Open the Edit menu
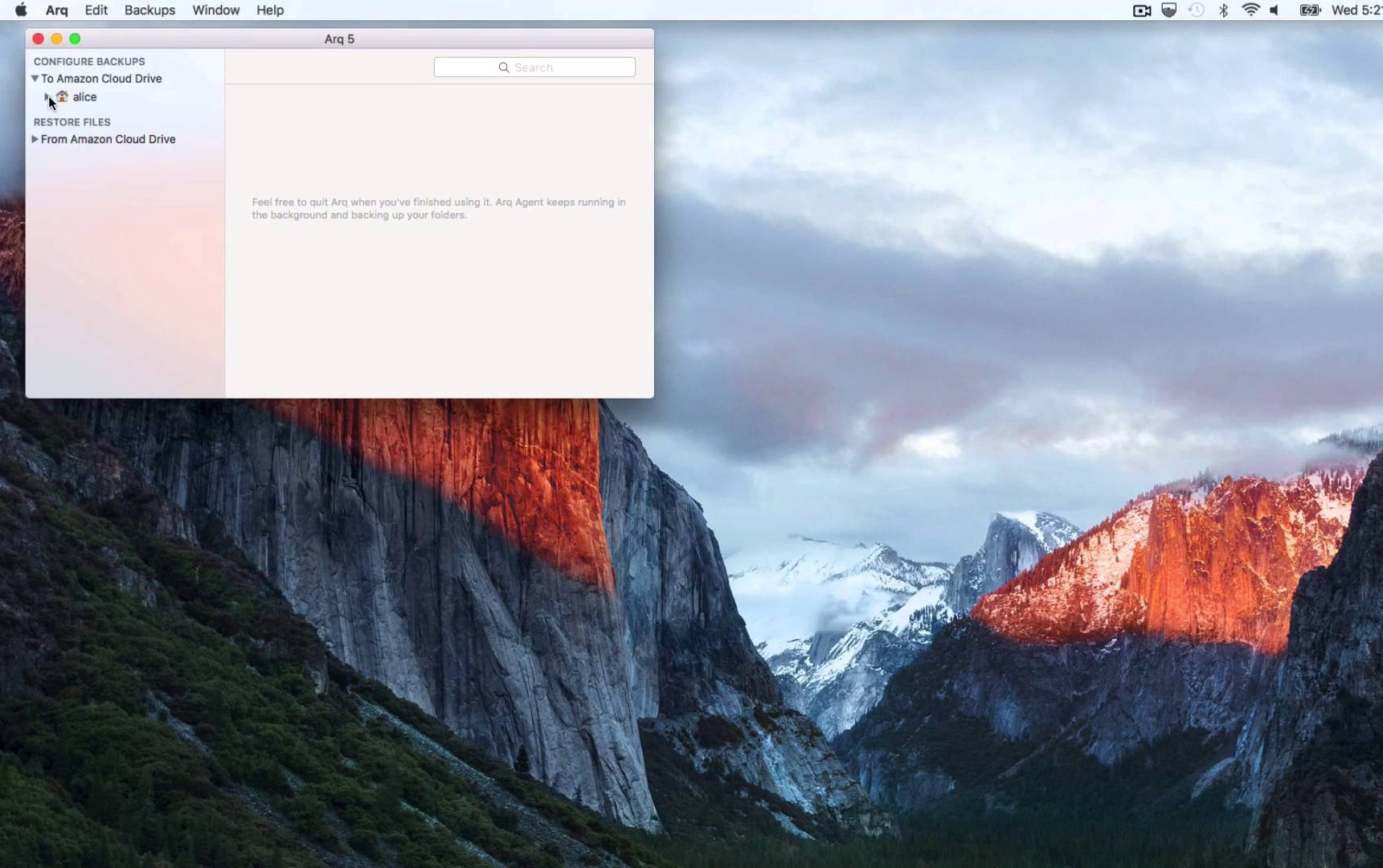Image resolution: width=1383 pixels, height=868 pixels. point(96,10)
